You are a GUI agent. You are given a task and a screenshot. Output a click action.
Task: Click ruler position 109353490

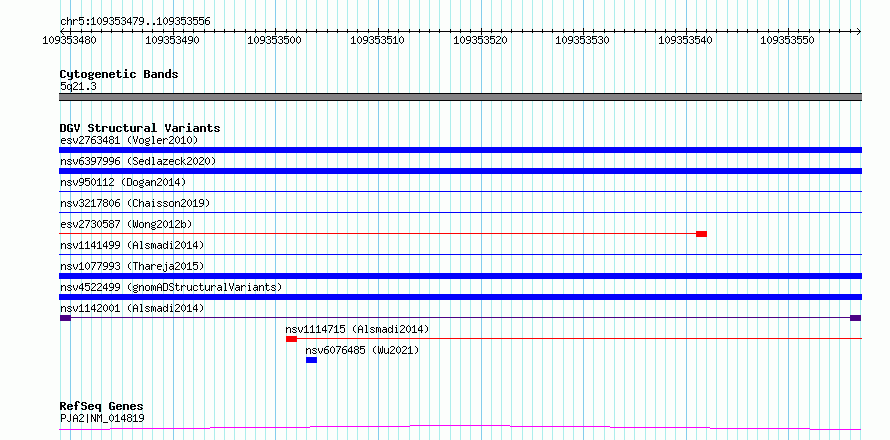pyautogui.click(x=172, y=40)
